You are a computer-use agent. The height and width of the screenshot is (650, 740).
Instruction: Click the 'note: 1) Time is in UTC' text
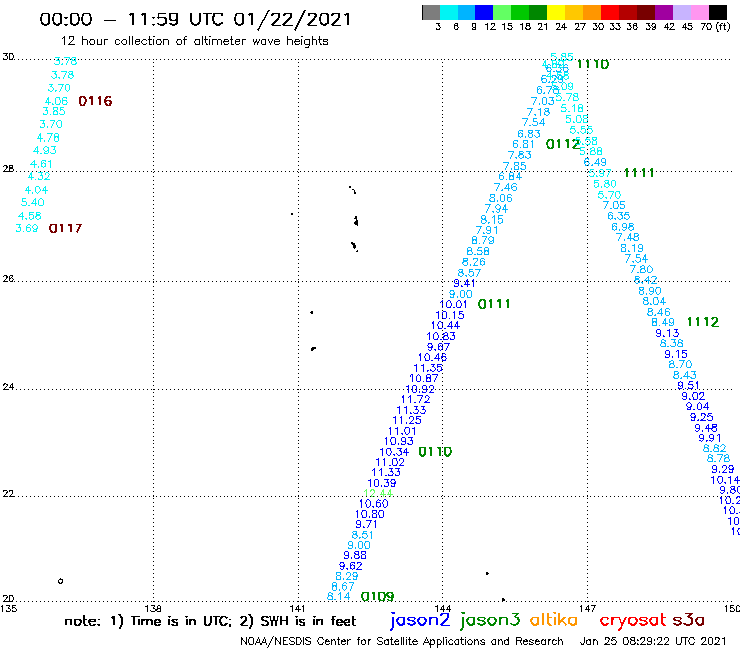tap(148, 621)
